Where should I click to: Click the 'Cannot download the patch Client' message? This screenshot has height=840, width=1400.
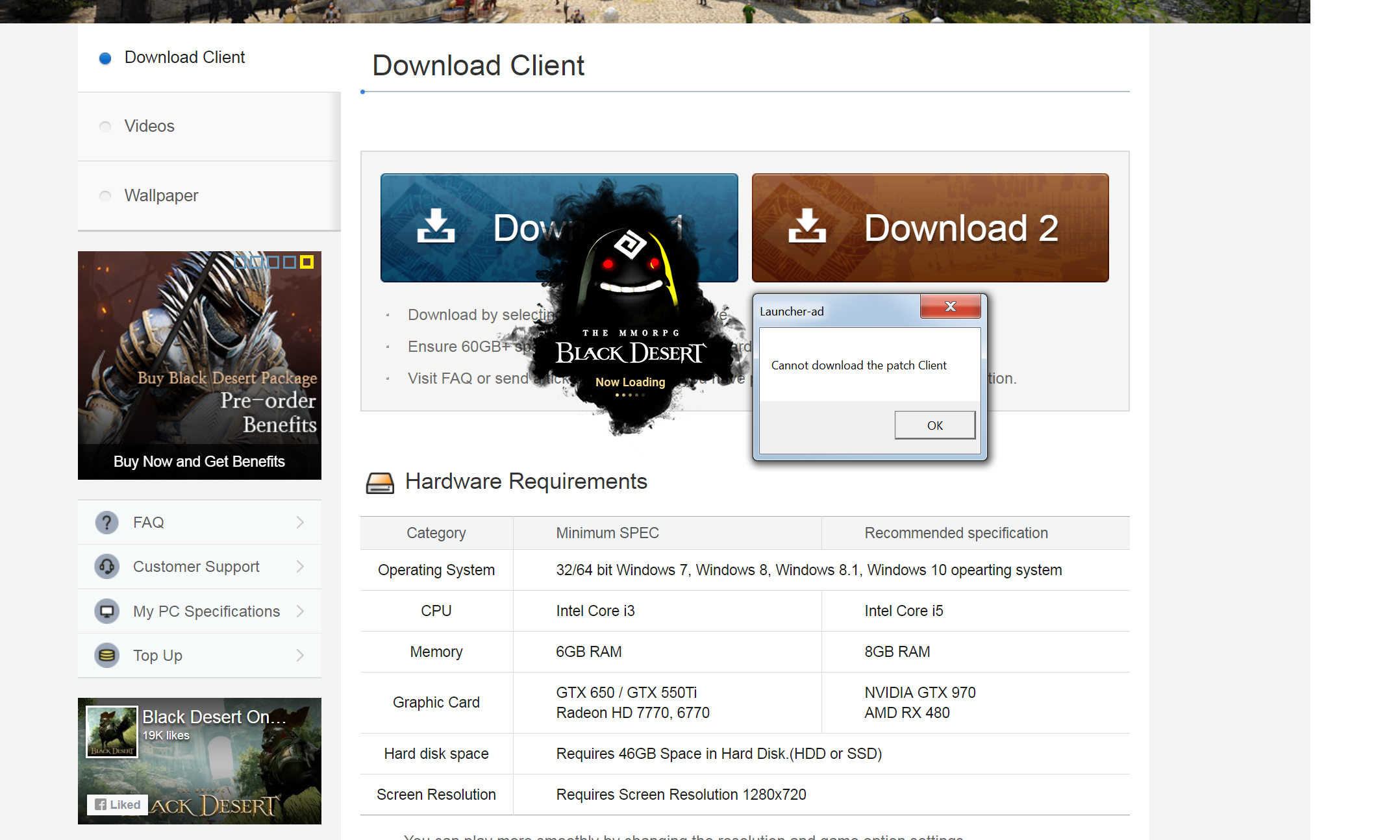click(x=859, y=365)
